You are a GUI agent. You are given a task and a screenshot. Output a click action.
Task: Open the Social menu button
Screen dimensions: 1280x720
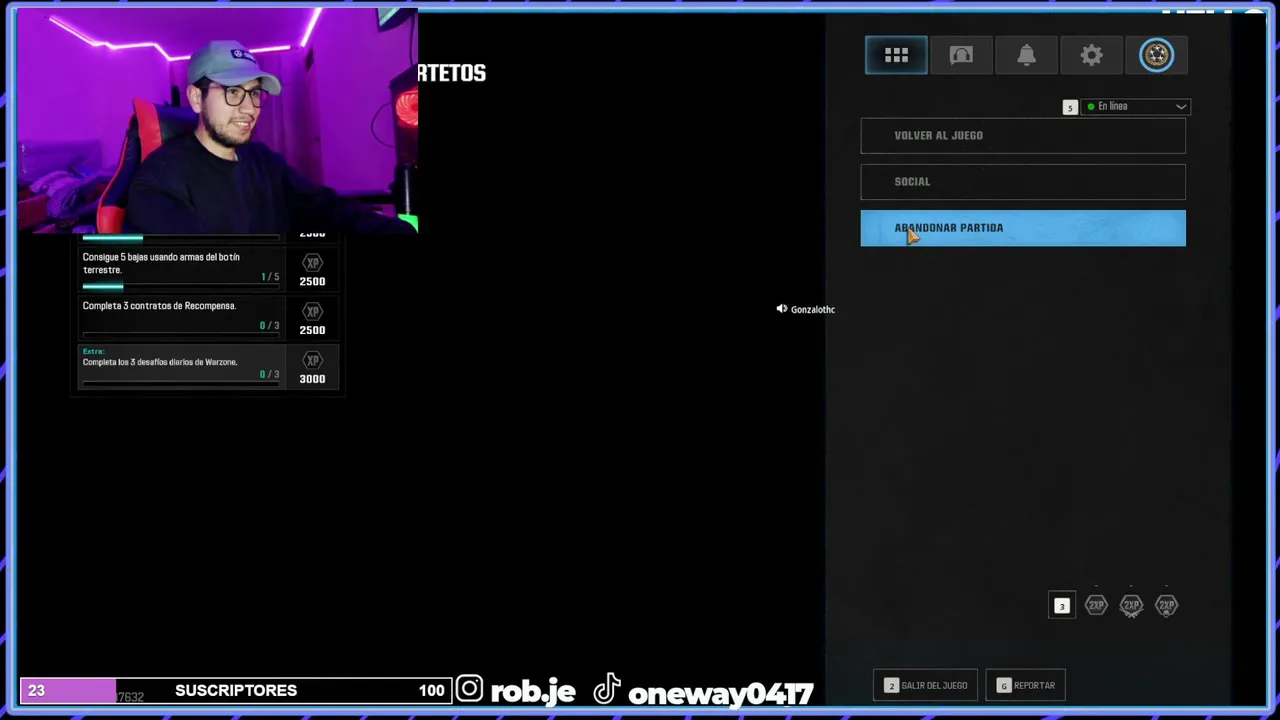[1023, 181]
